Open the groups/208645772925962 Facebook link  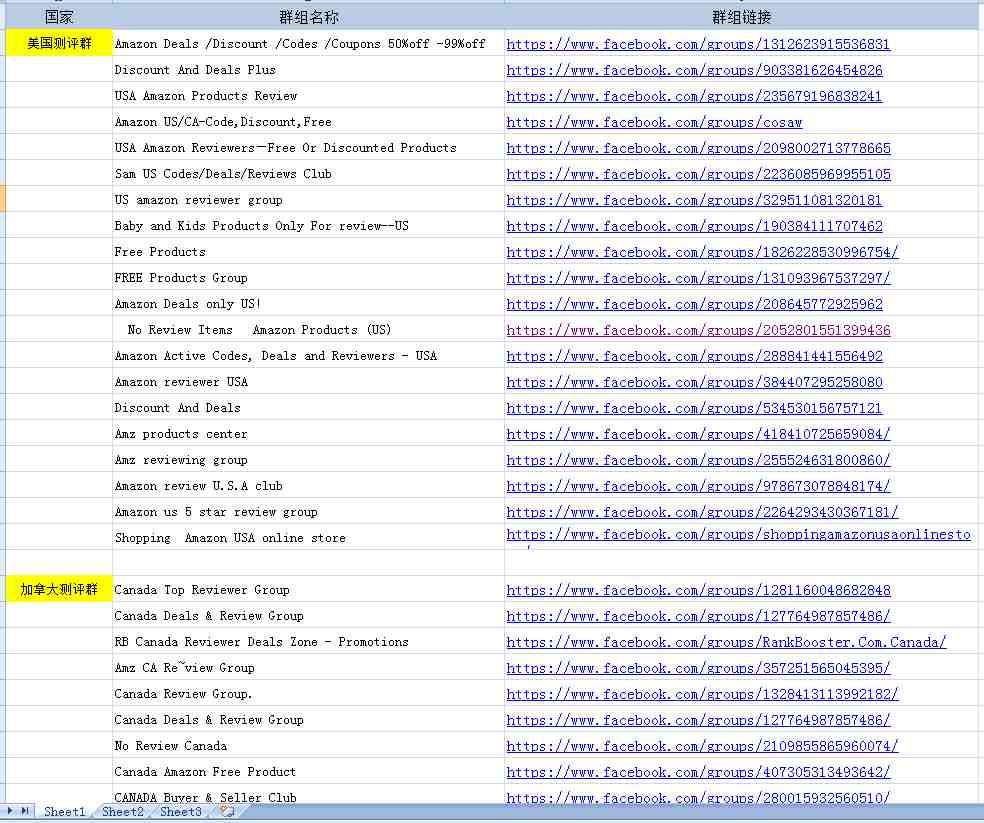pyautogui.click(x=694, y=304)
